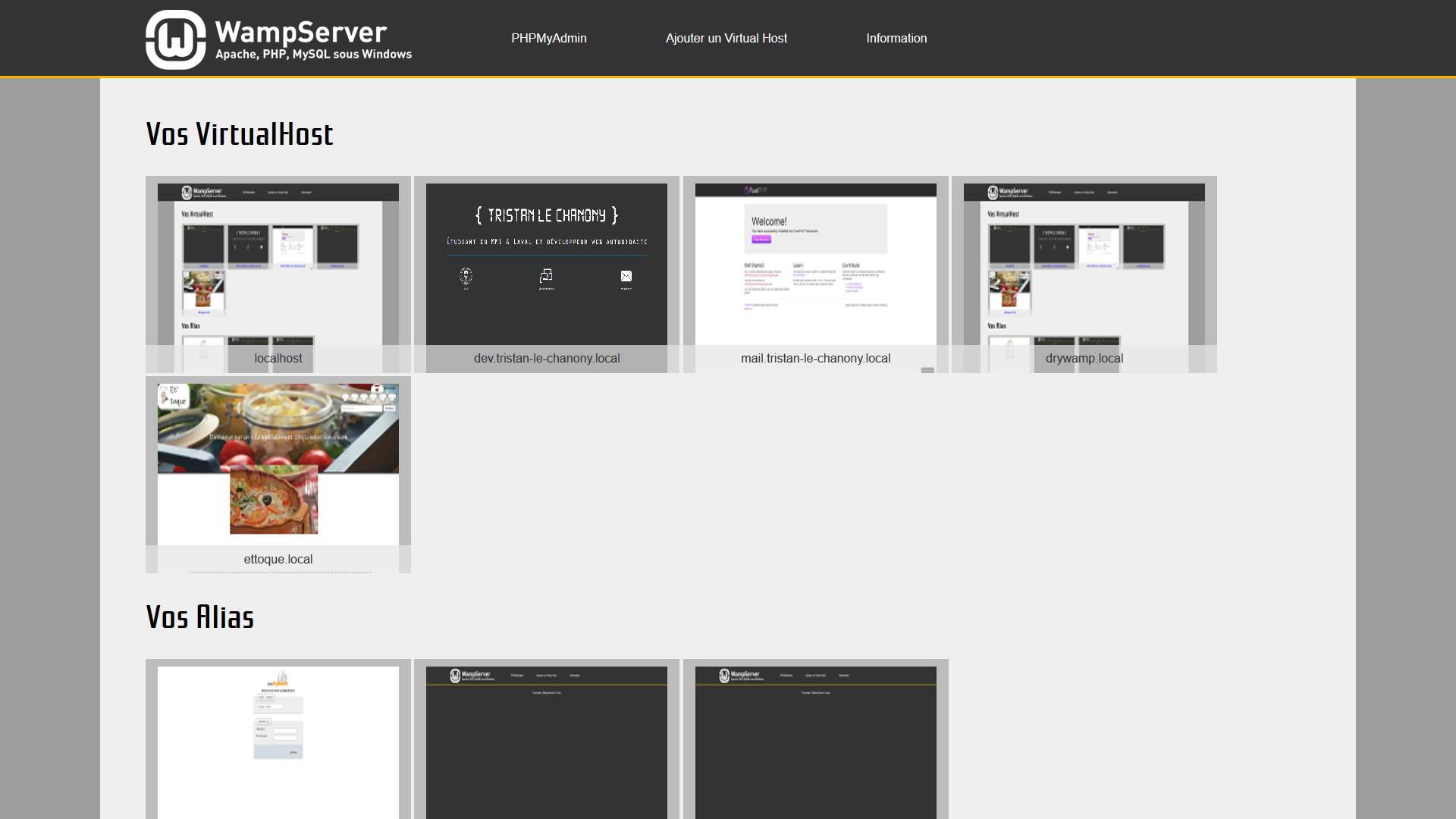The width and height of the screenshot is (1456, 819).
Task: Open the Information menu item
Action: [896, 38]
